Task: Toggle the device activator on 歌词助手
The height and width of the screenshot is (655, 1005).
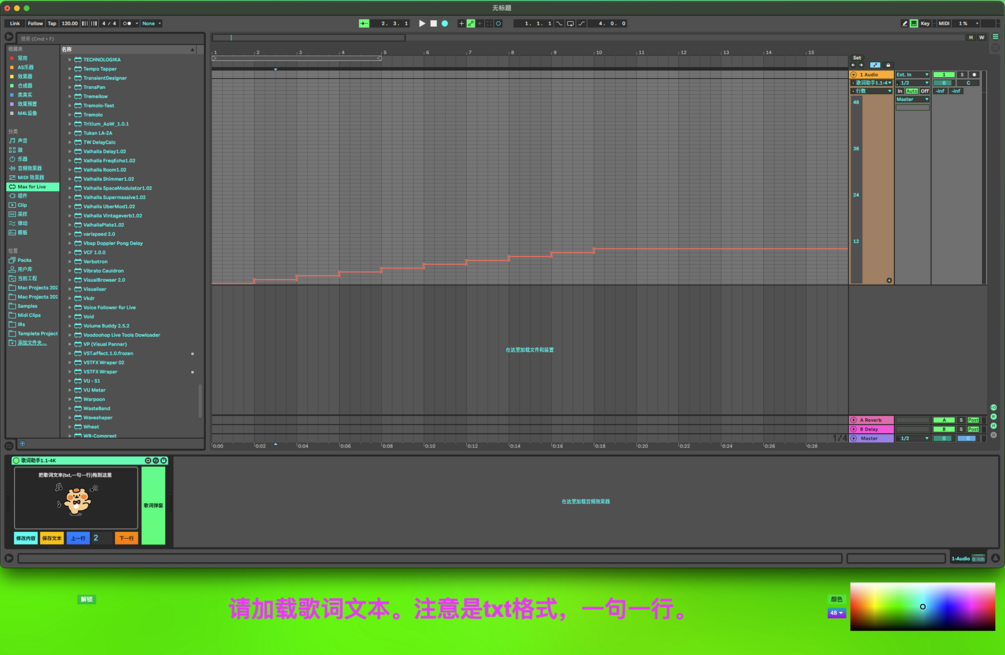Action: click(x=17, y=460)
